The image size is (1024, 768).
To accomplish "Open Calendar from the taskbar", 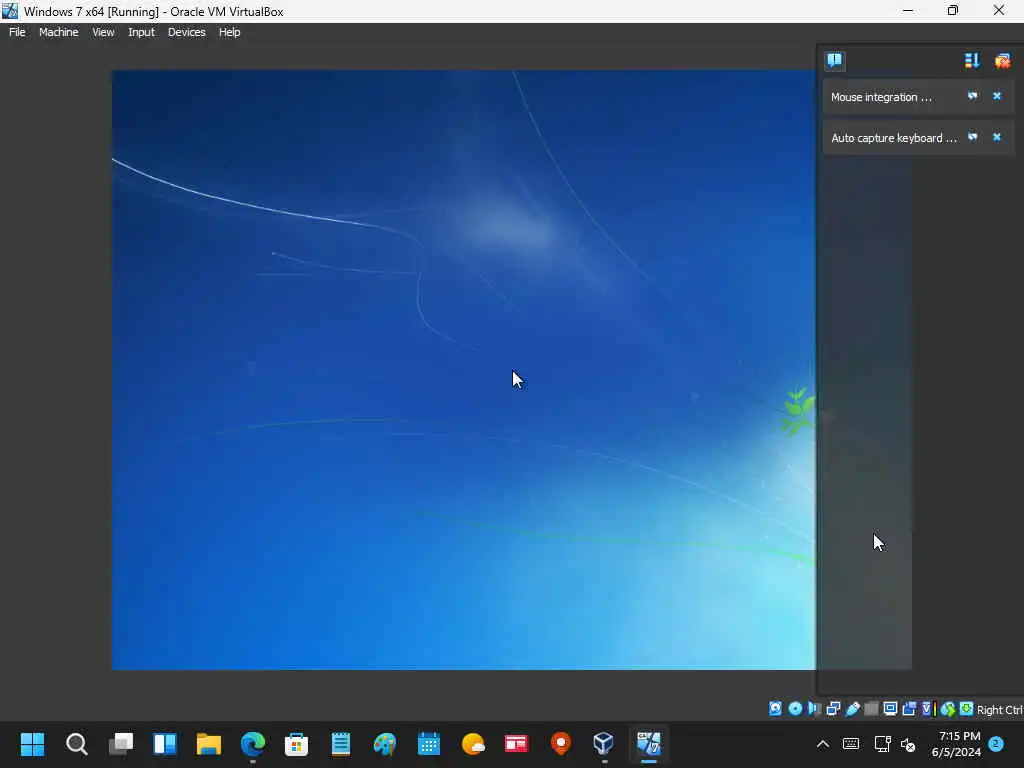I will (428, 744).
